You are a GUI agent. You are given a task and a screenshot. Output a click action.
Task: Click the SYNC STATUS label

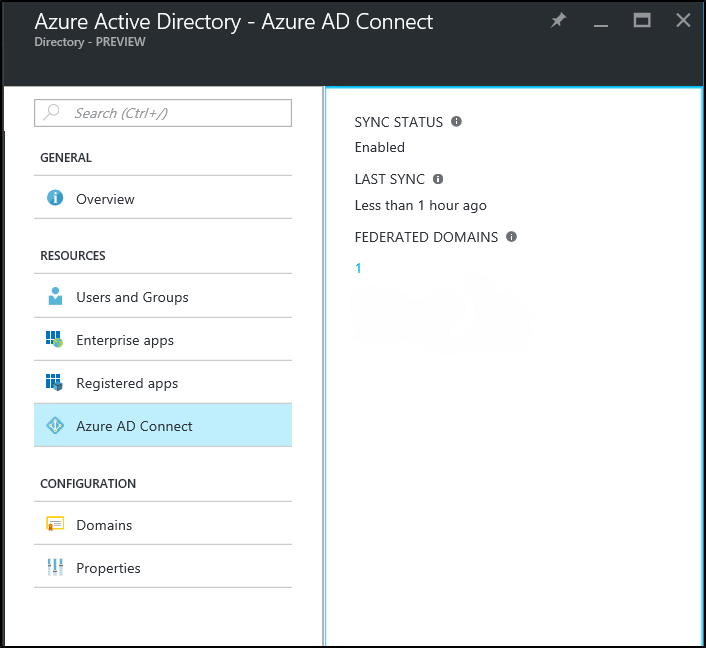tap(398, 122)
